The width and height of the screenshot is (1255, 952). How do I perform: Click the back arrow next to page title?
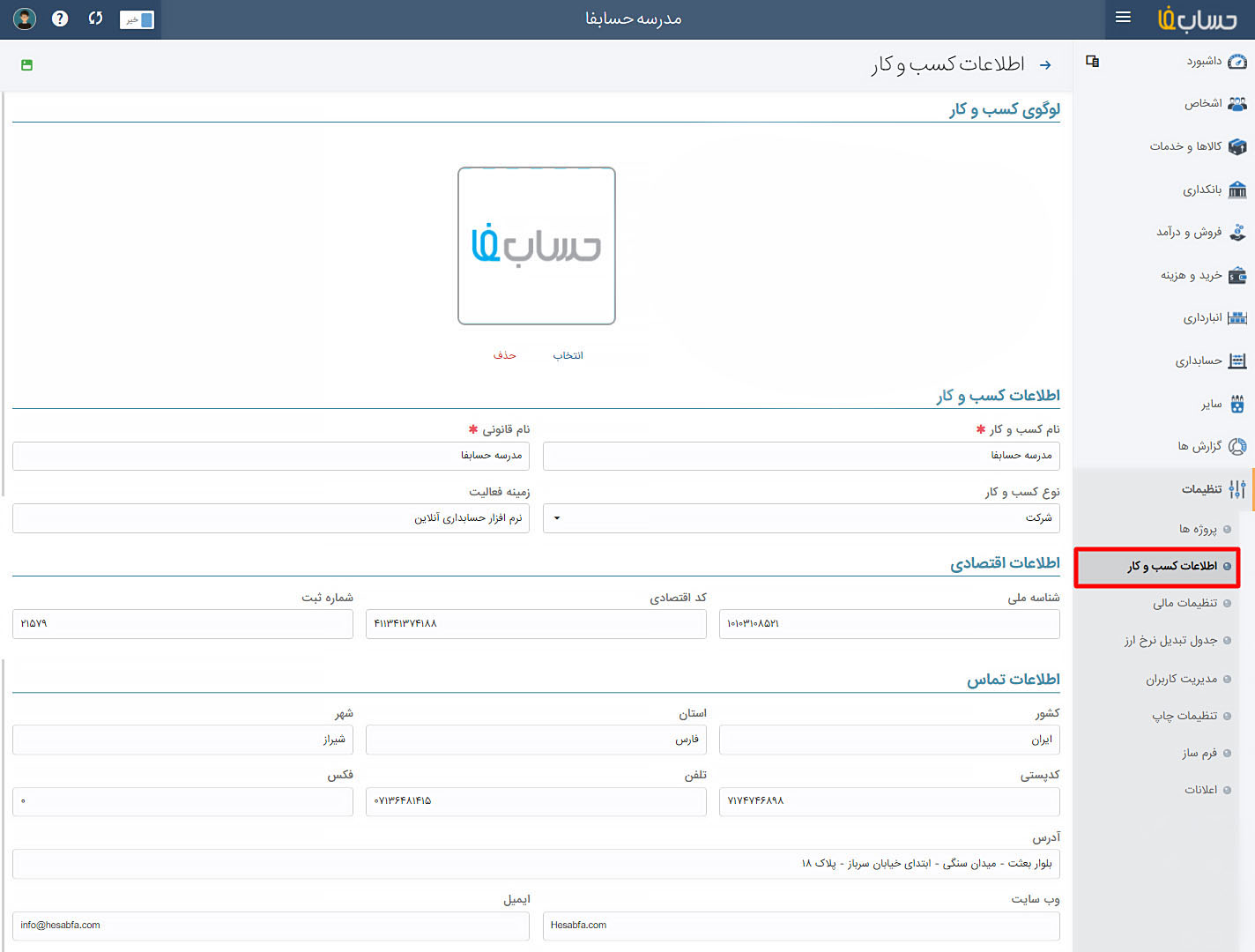(x=1045, y=65)
